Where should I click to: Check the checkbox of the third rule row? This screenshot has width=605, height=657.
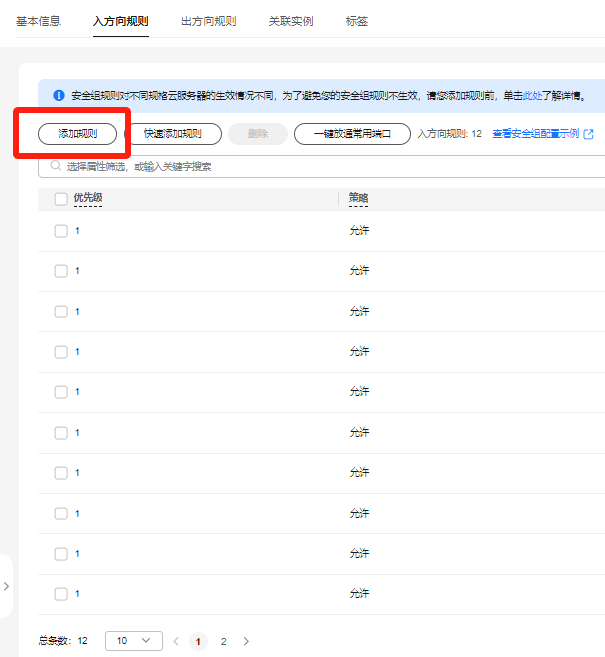click(x=61, y=311)
